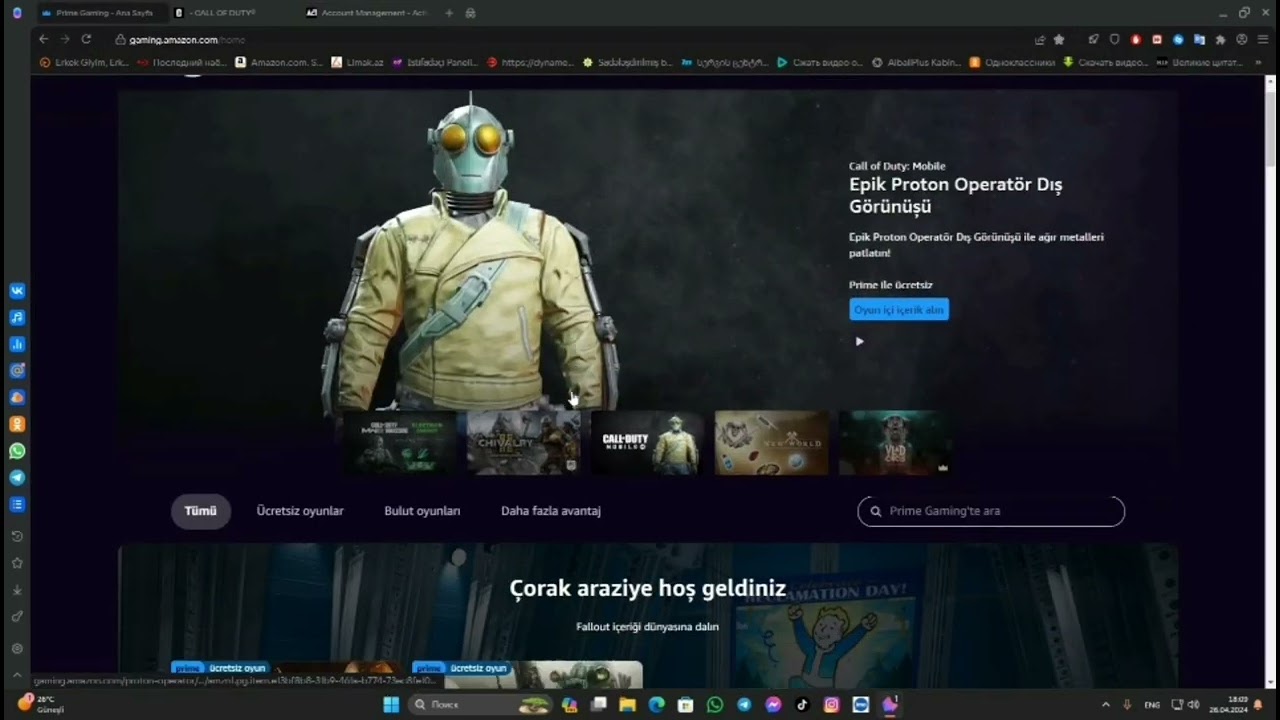The image size is (1280, 720).
Task: Open the VK icon in the browser sidebar
Action: [x=17, y=291]
